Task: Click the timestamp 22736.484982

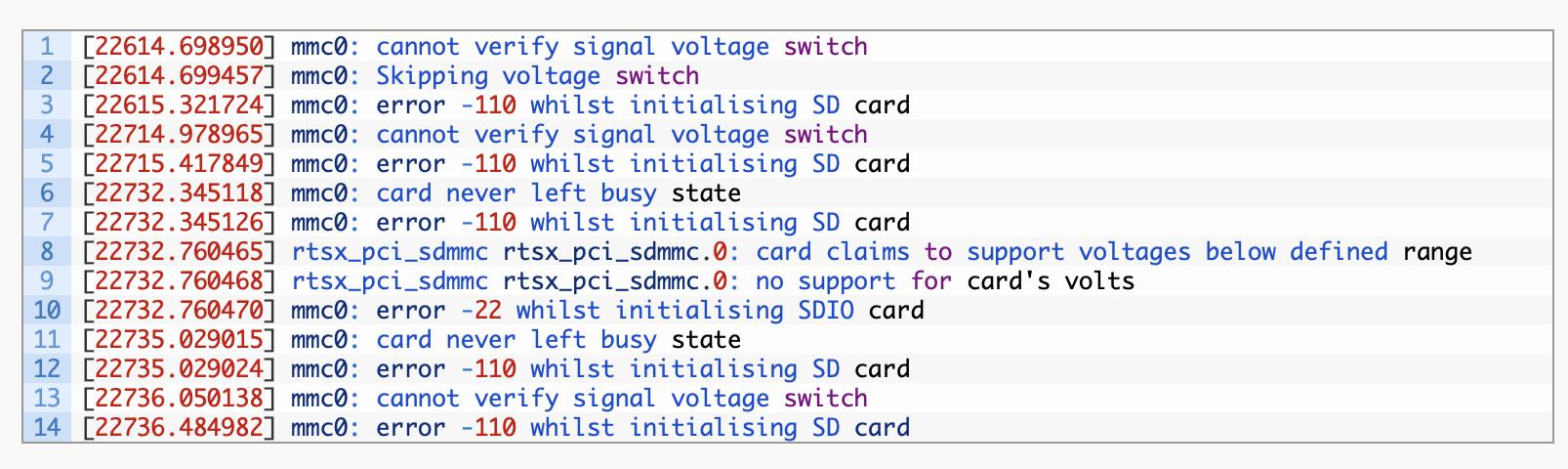Action: [180, 428]
